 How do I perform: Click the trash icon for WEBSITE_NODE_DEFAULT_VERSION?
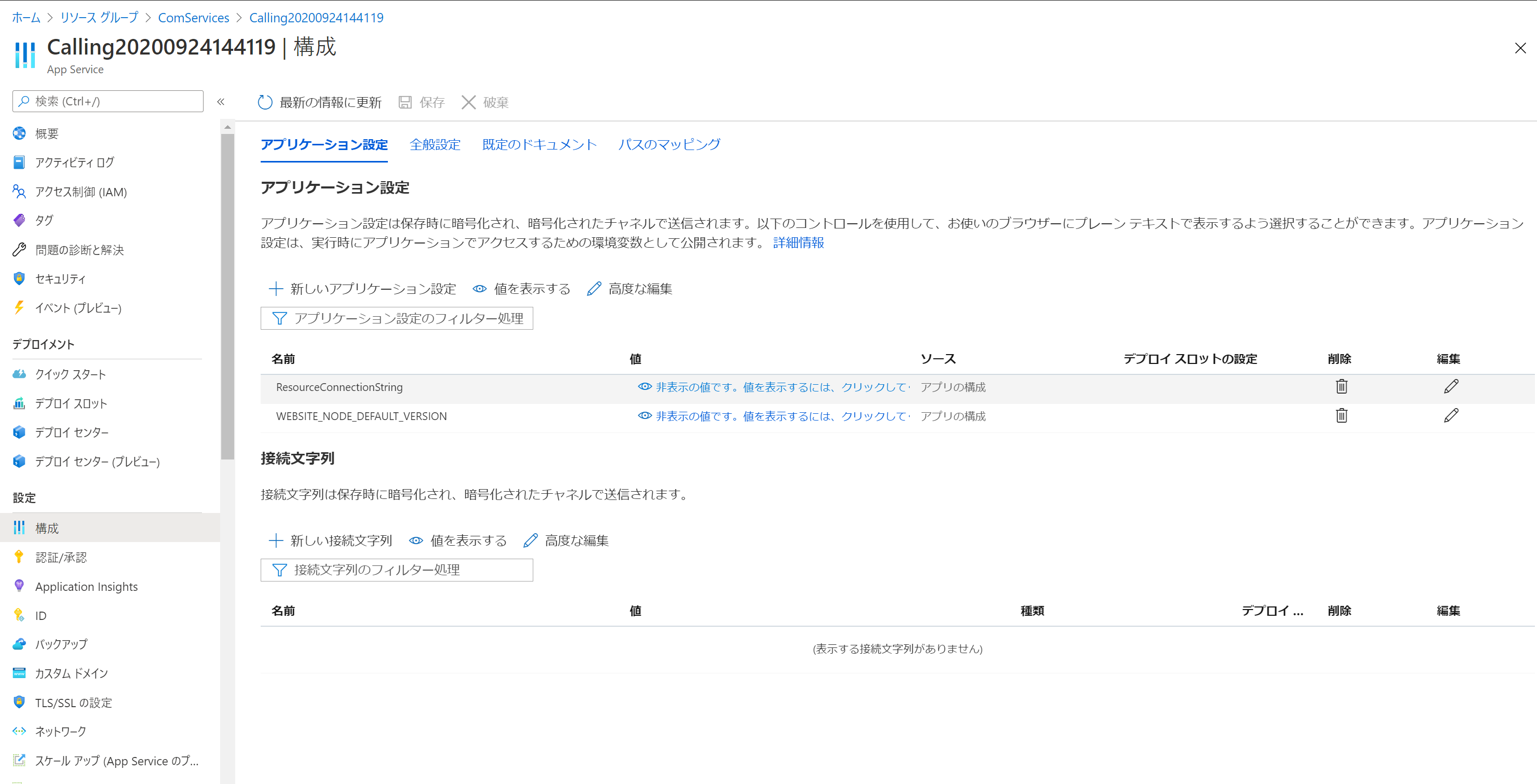(x=1341, y=416)
